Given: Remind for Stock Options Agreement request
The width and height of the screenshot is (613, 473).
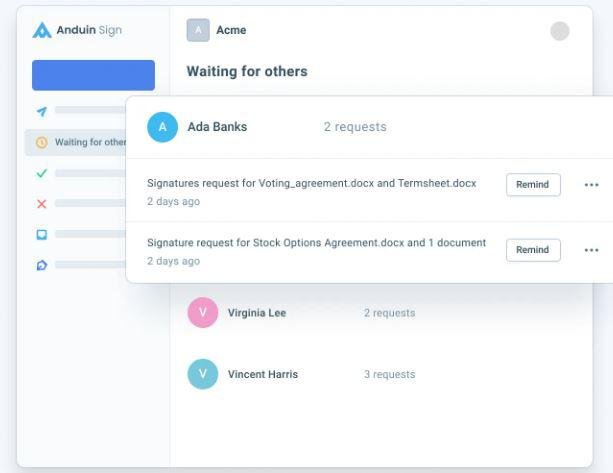Looking at the screenshot, I should click(532, 250).
